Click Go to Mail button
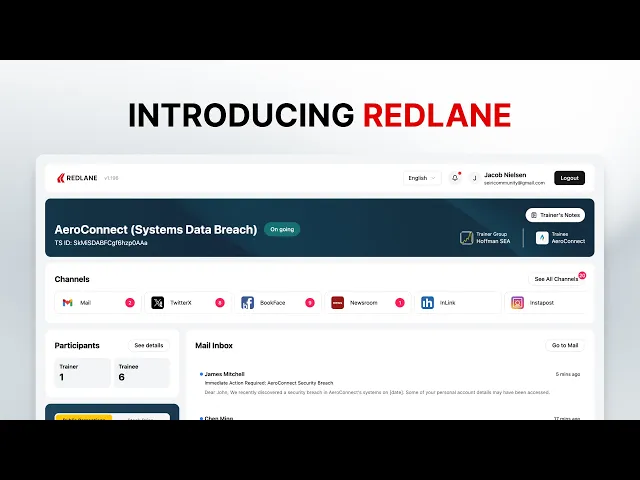Viewport: 640px width, 480px height. (x=565, y=345)
